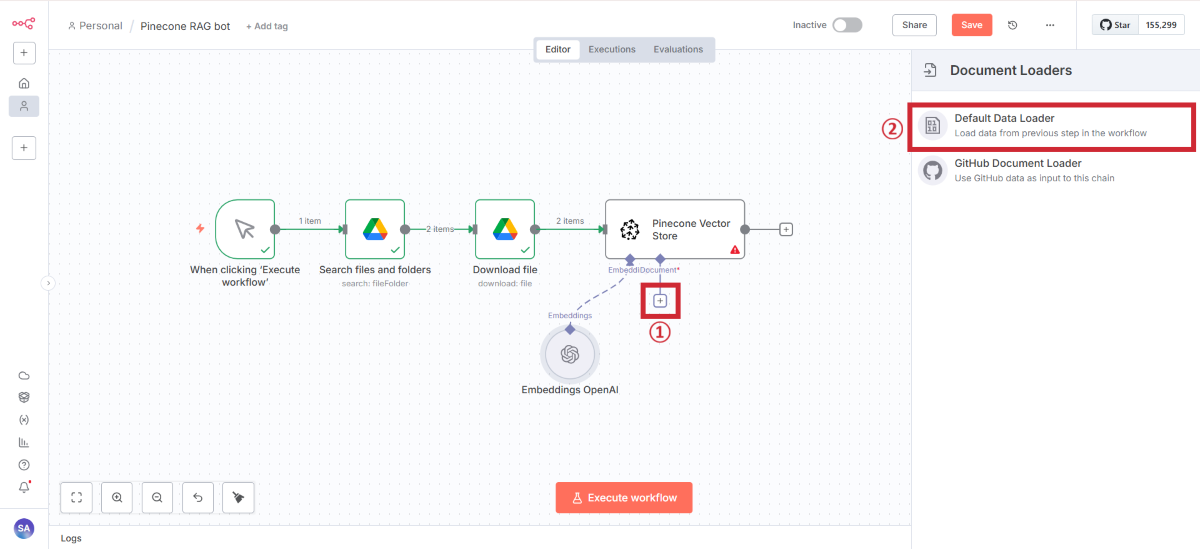Open the three-dots workflow options menu
The image size is (1200, 549).
coord(1049,25)
